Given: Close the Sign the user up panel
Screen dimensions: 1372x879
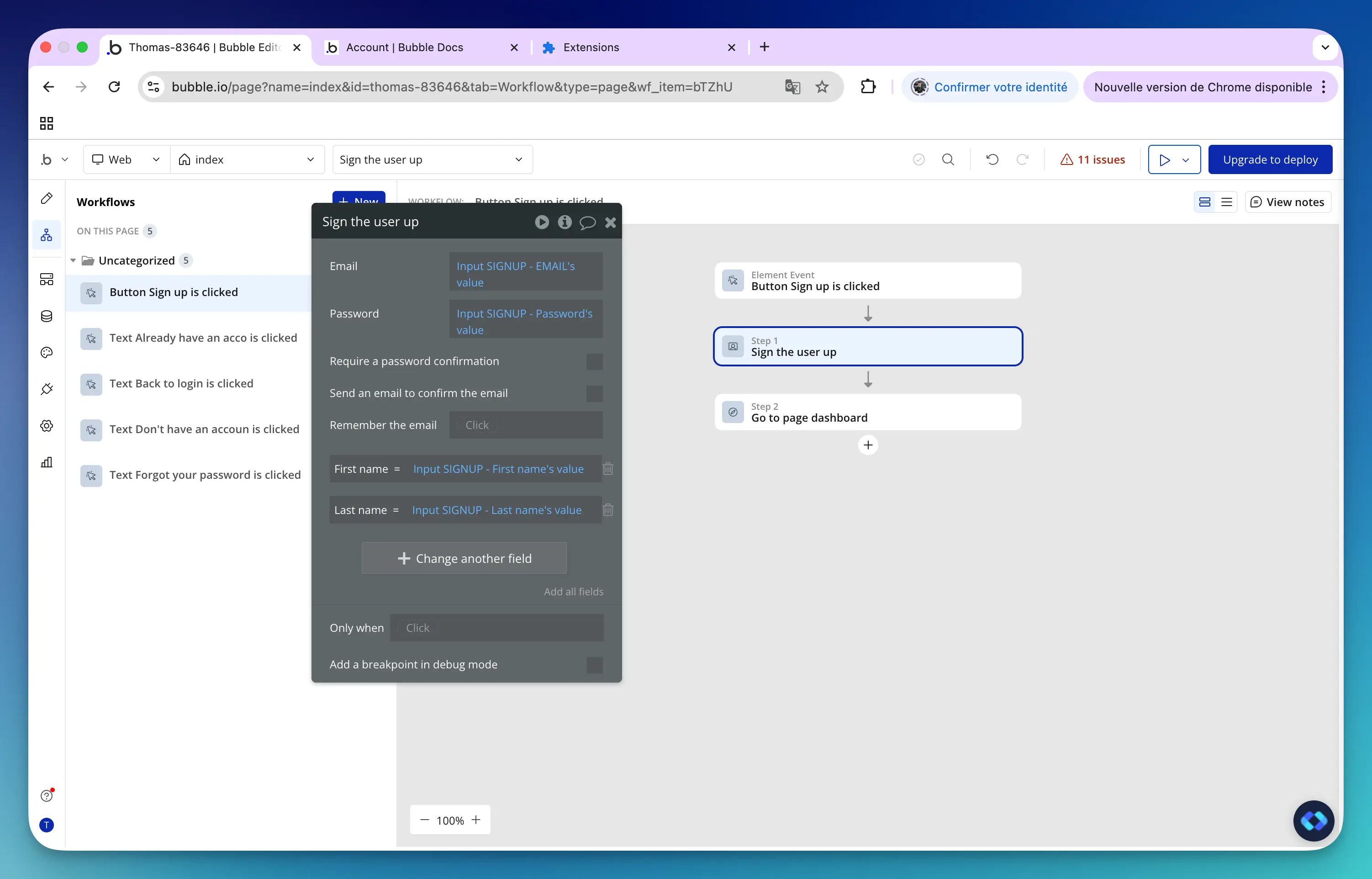Looking at the screenshot, I should click(610, 222).
